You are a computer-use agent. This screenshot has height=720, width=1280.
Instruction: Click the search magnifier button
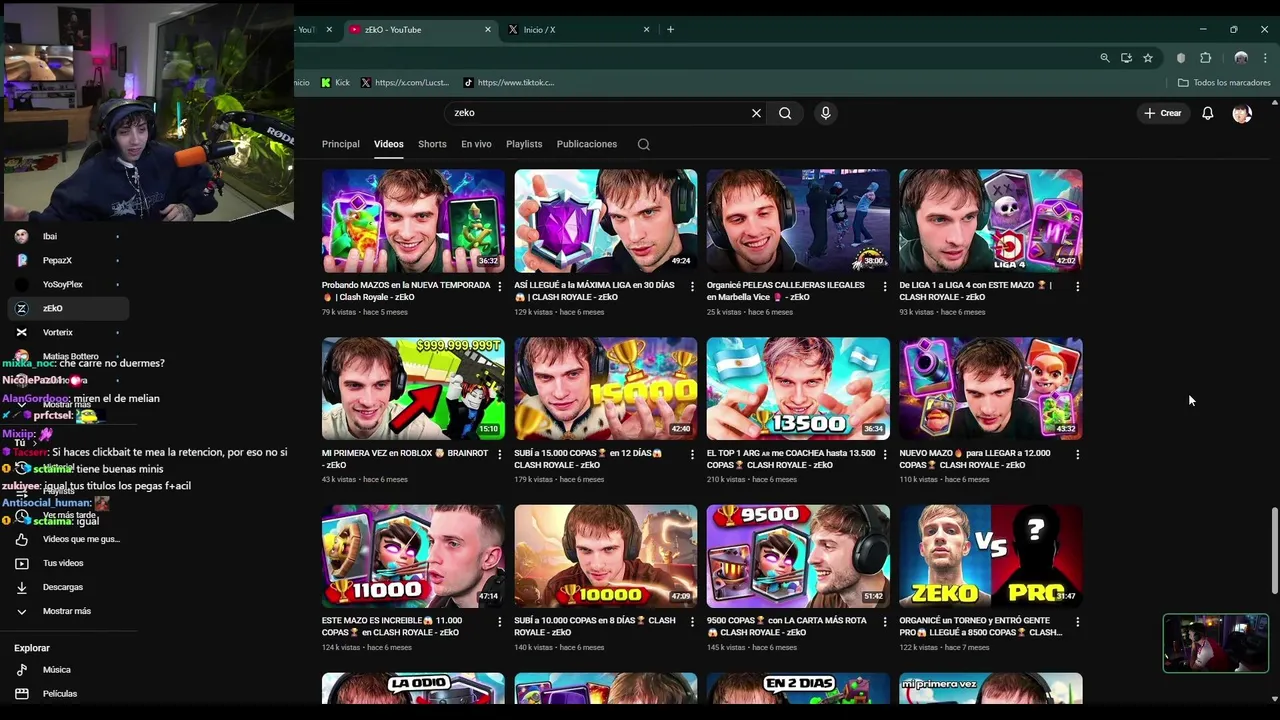pos(785,113)
